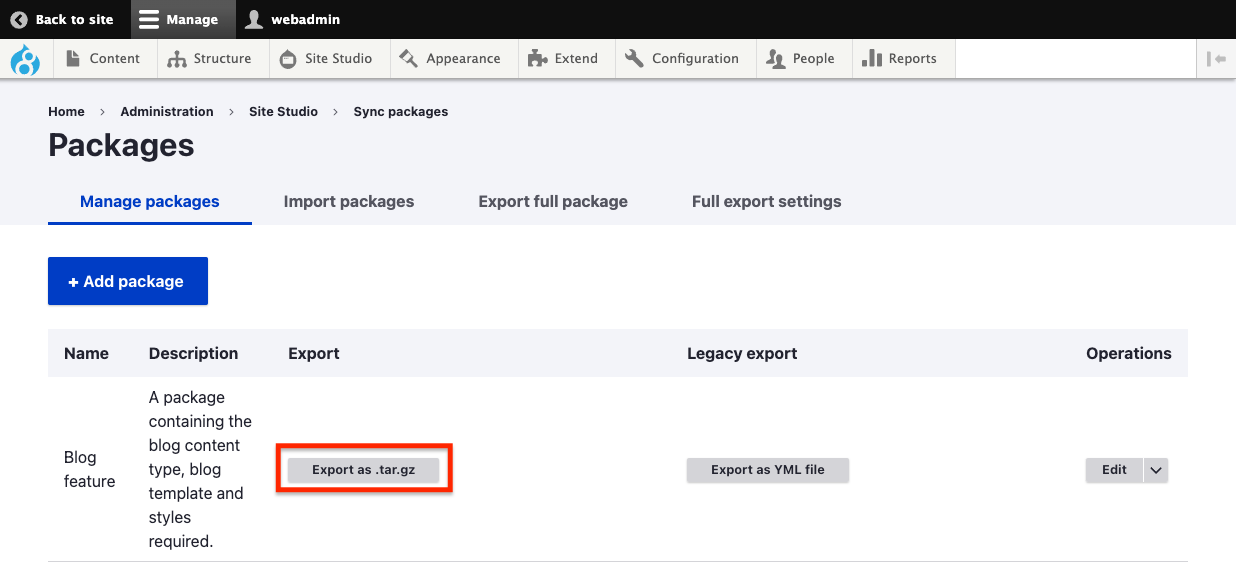The width and height of the screenshot is (1236, 588).
Task: Open the Full export settings tab
Action: click(x=766, y=201)
